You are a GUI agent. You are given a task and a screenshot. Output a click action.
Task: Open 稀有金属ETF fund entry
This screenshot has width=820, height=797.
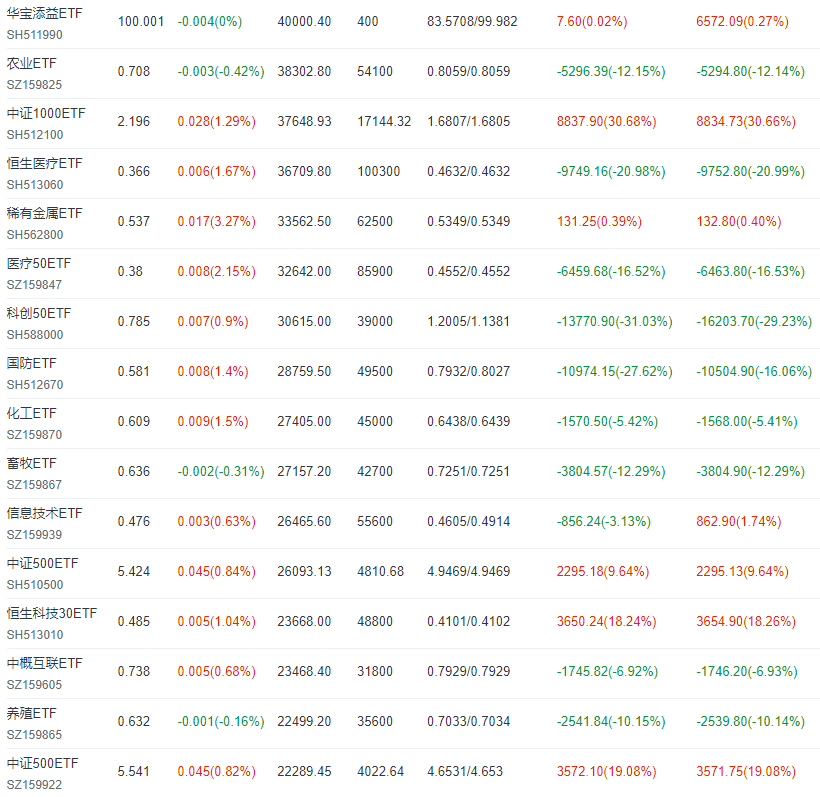[x=44, y=213]
